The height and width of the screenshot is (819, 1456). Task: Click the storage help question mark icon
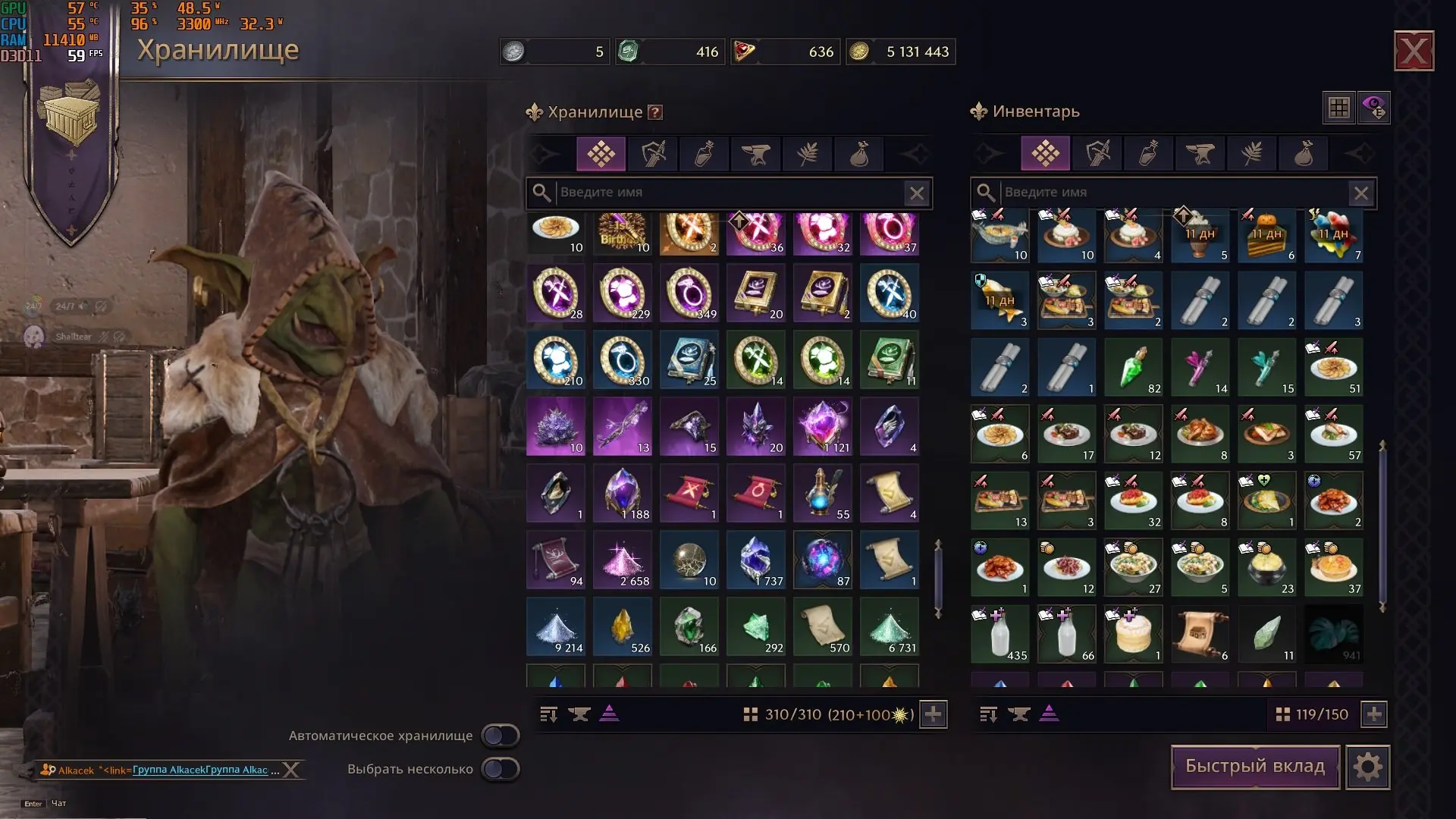656,112
